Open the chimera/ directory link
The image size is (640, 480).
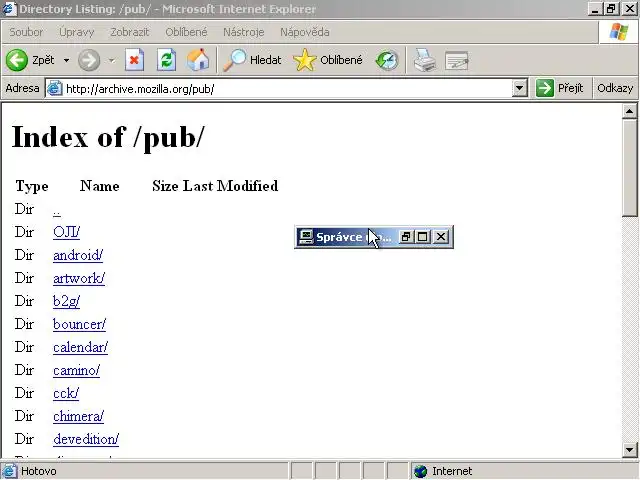coord(78,416)
